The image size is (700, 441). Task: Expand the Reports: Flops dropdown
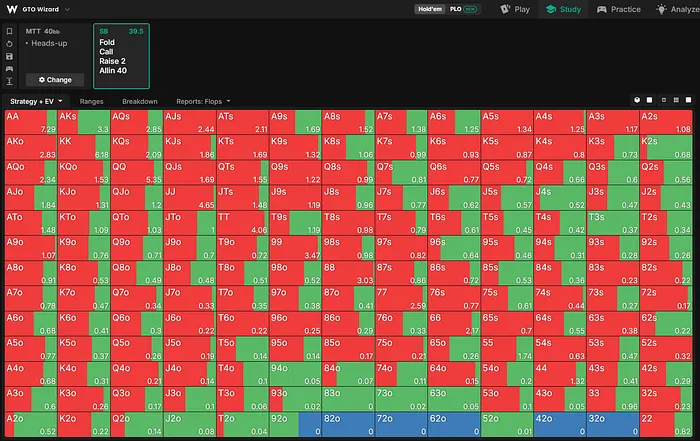tap(203, 101)
